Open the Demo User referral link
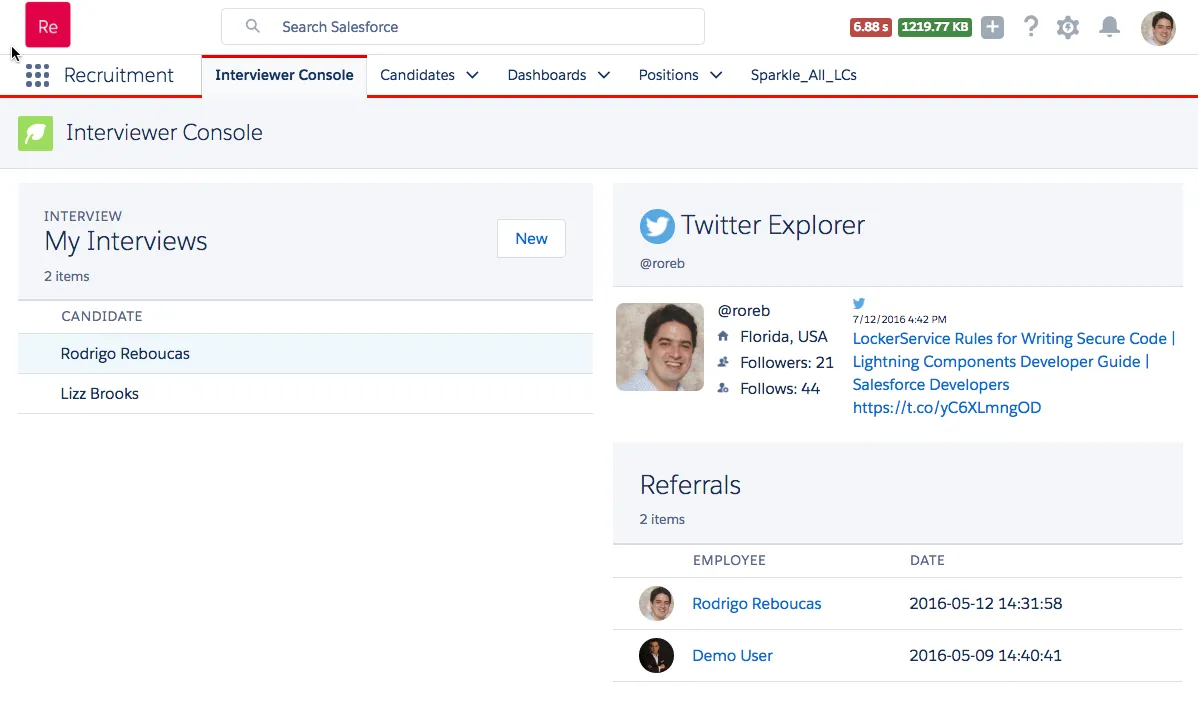The image size is (1198, 704). 732,656
